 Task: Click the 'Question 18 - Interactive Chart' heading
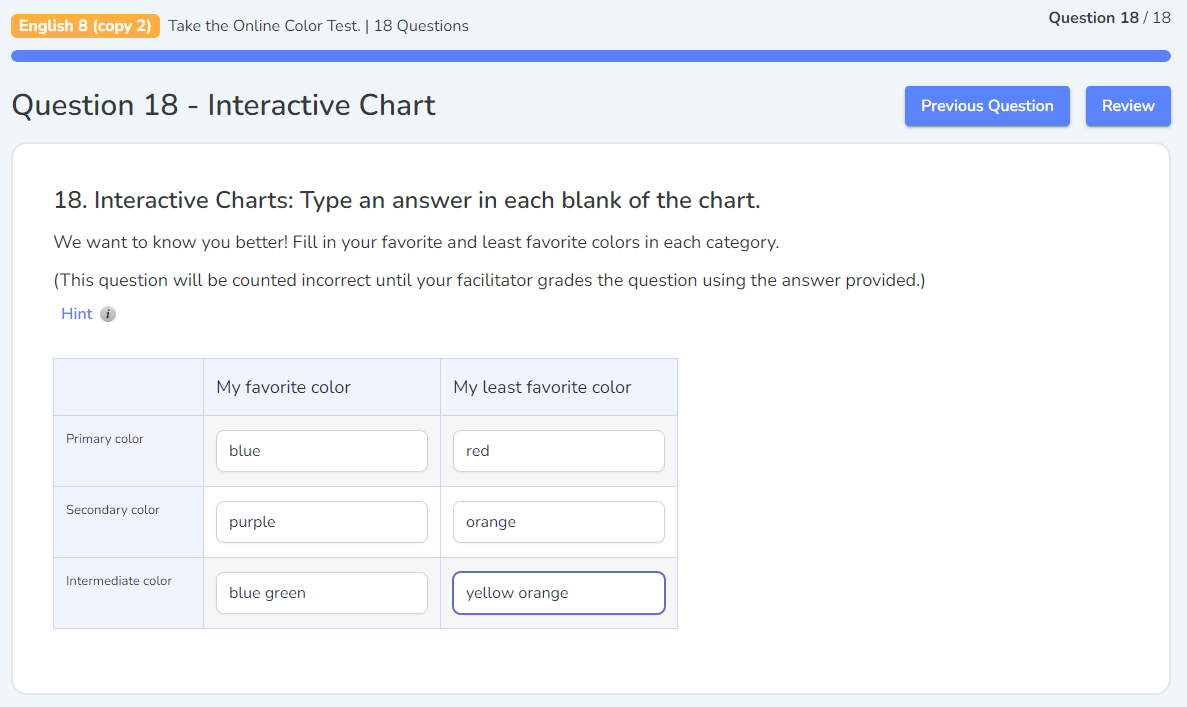pyautogui.click(x=223, y=105)
